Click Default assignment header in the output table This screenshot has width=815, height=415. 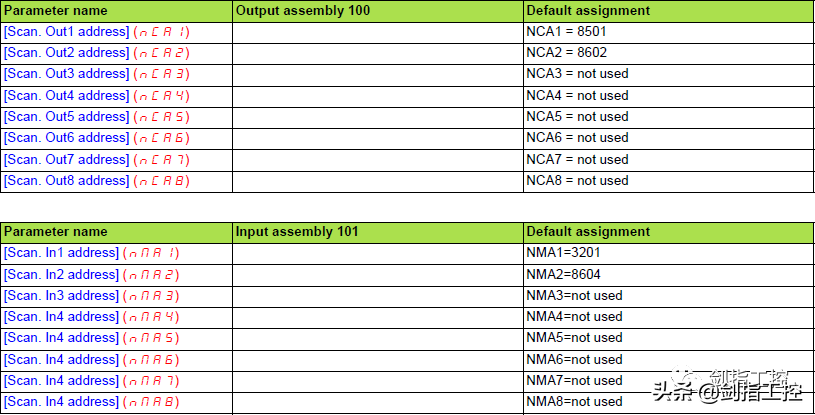tap(588, 10)
